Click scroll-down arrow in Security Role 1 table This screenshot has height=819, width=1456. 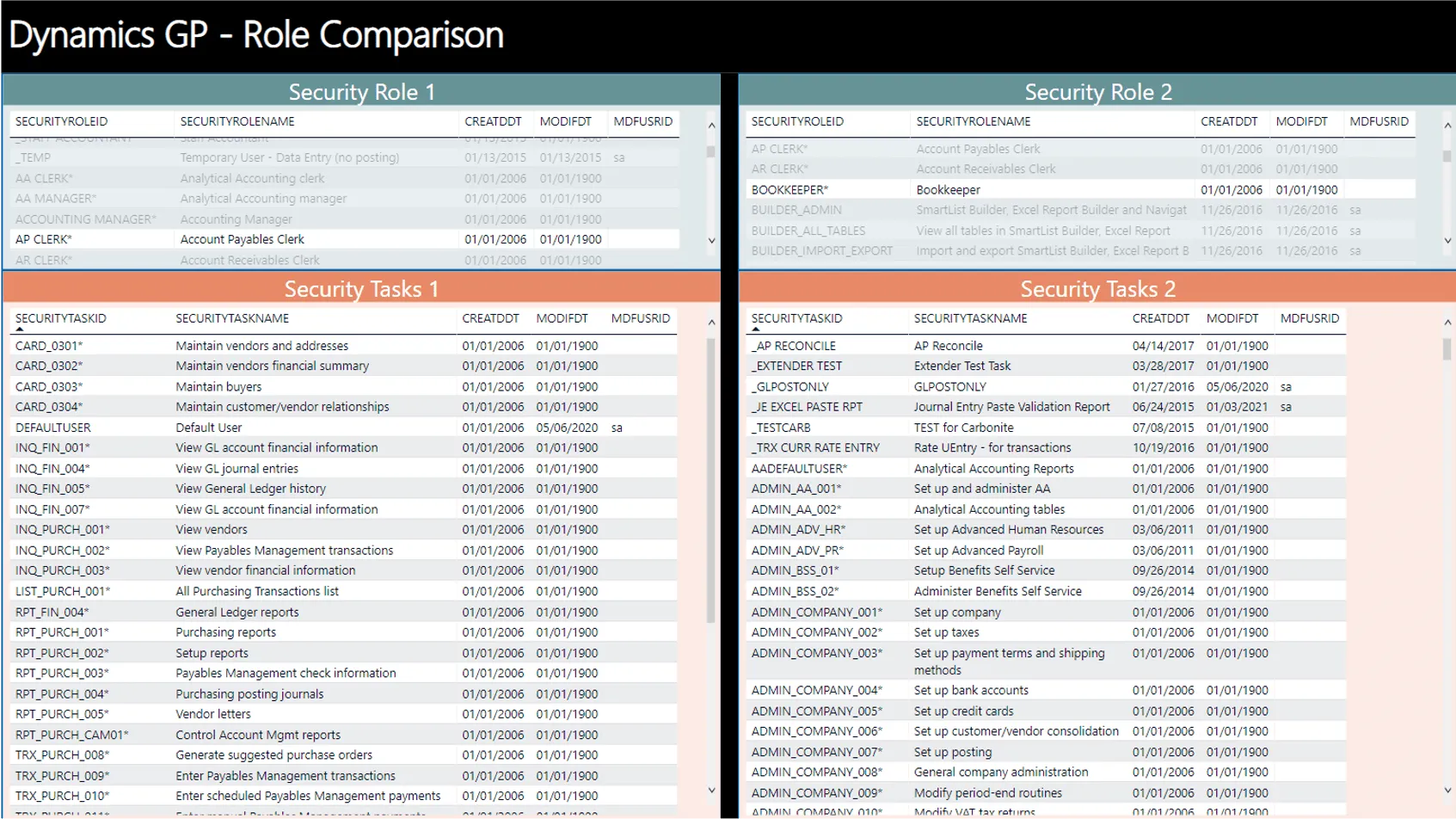point(711,241)
